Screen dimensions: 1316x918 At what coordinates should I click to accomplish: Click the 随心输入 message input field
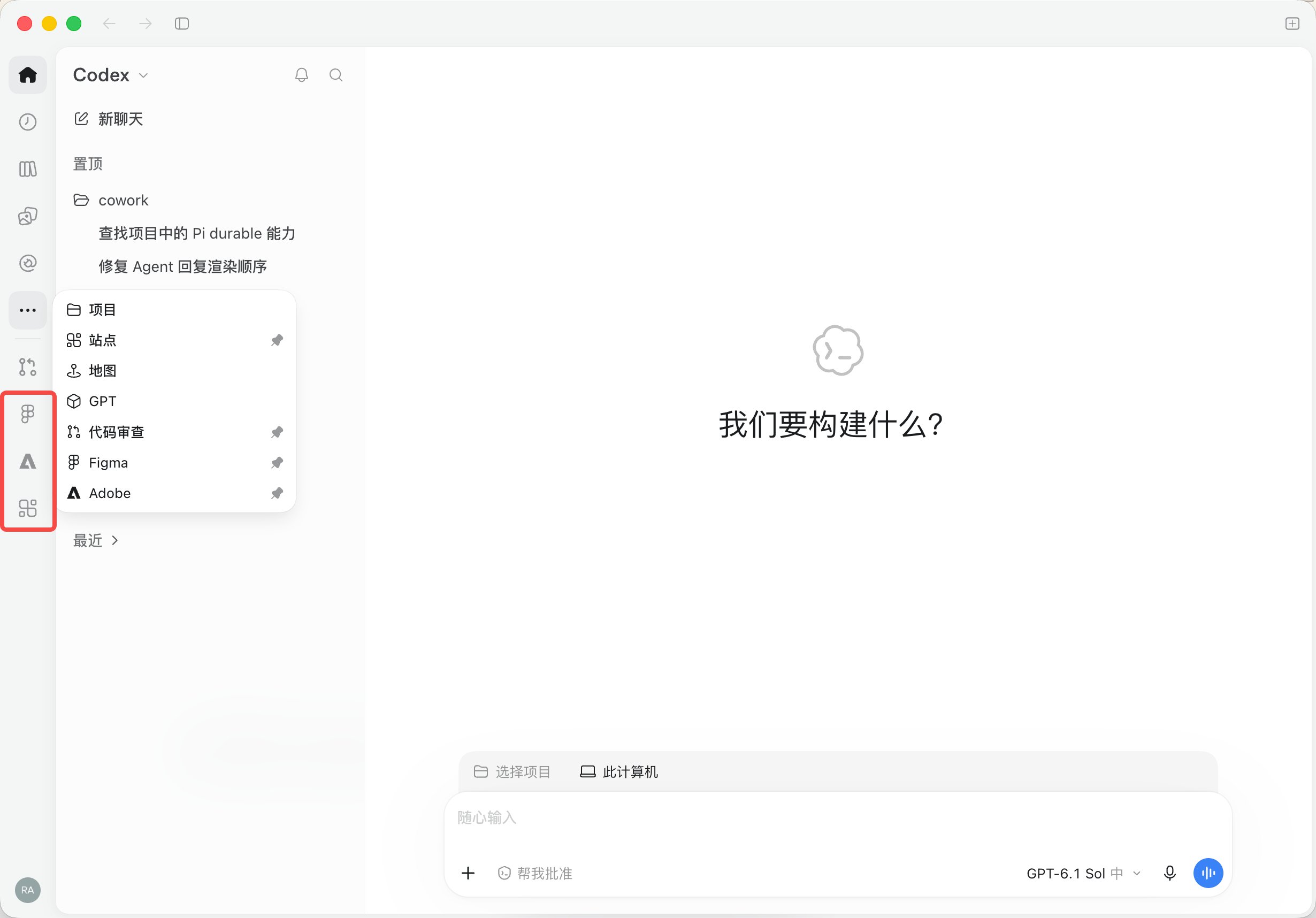coord(838,818)
